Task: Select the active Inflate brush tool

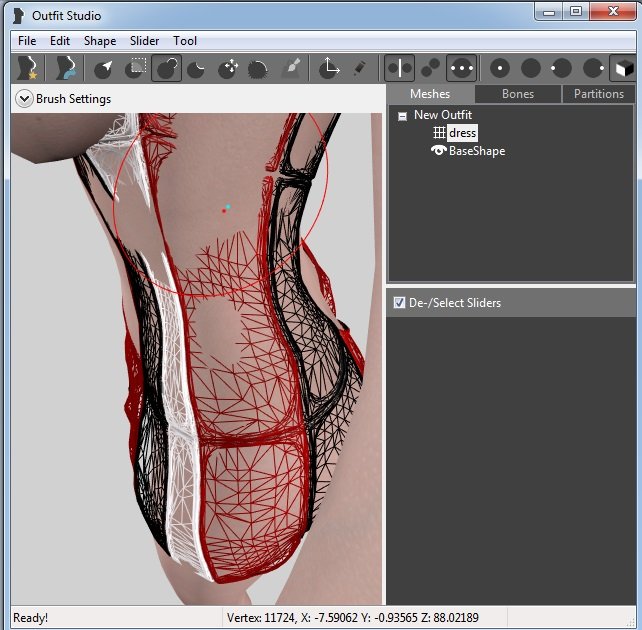Action: tap(166, 68)
